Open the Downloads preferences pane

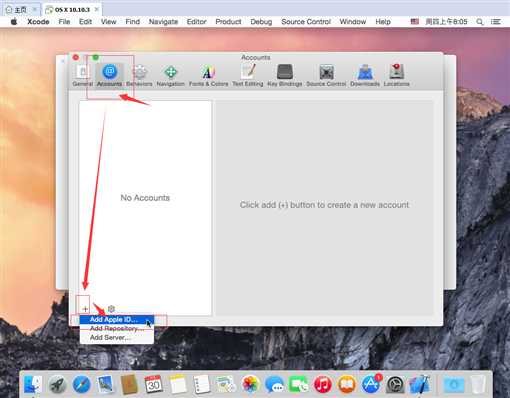365,75
